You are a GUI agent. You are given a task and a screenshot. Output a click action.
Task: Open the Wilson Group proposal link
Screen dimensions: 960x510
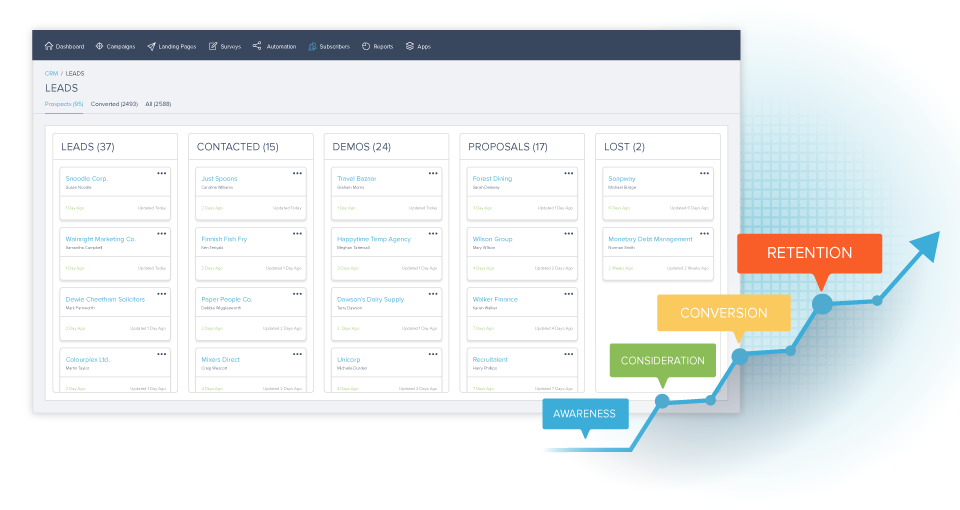click(492, 239)
